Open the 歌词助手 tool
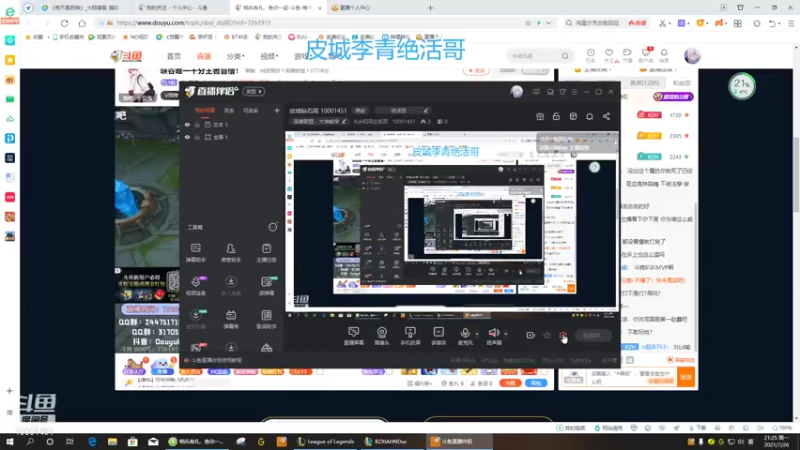 click(x=266, y=319)
